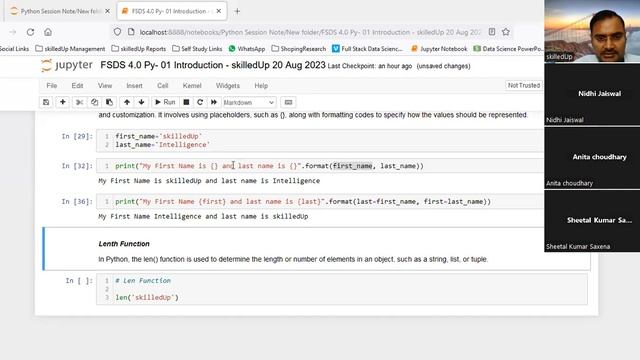640x360 pixels.
Task: Click code cell In [32] print format
Action: point(320,166)
